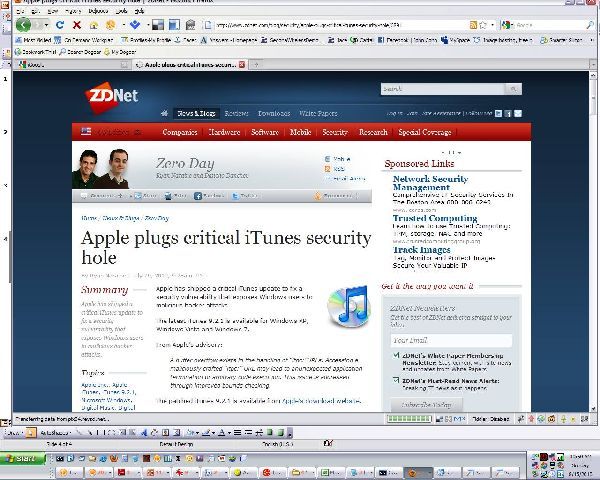This screenshot has width=600, height=480.
Task: Open the Hardware category in red bar
Action: [224, 132]
